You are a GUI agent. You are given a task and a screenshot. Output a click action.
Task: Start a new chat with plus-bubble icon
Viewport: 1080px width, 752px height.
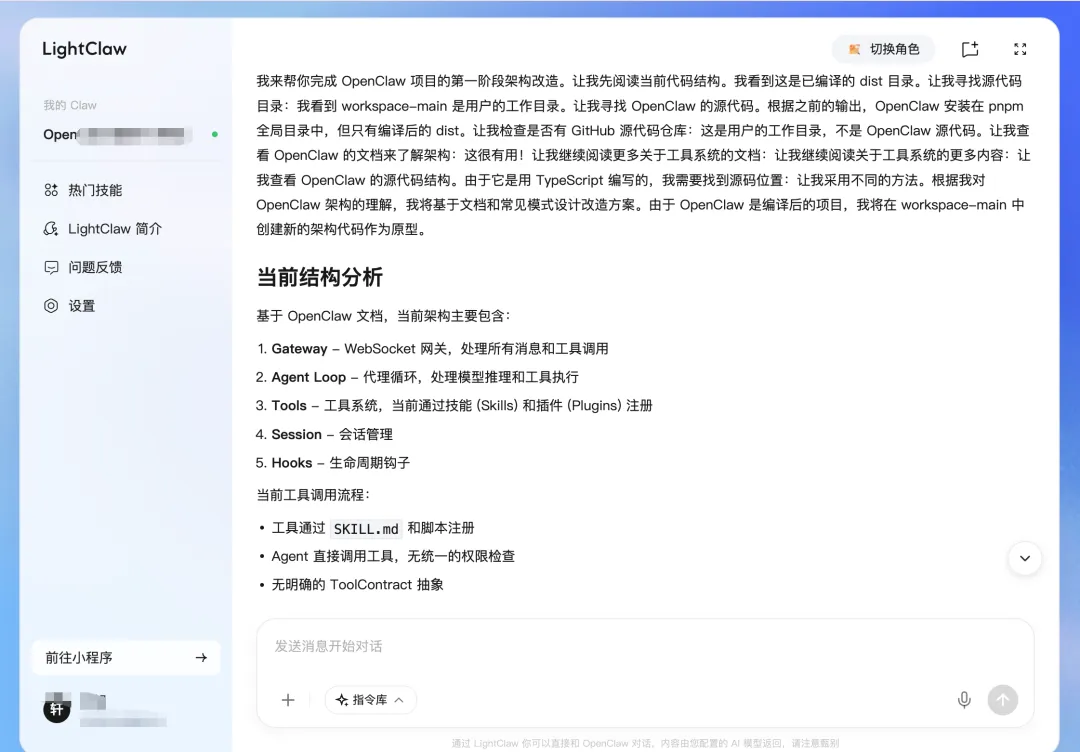coord(970,49)
